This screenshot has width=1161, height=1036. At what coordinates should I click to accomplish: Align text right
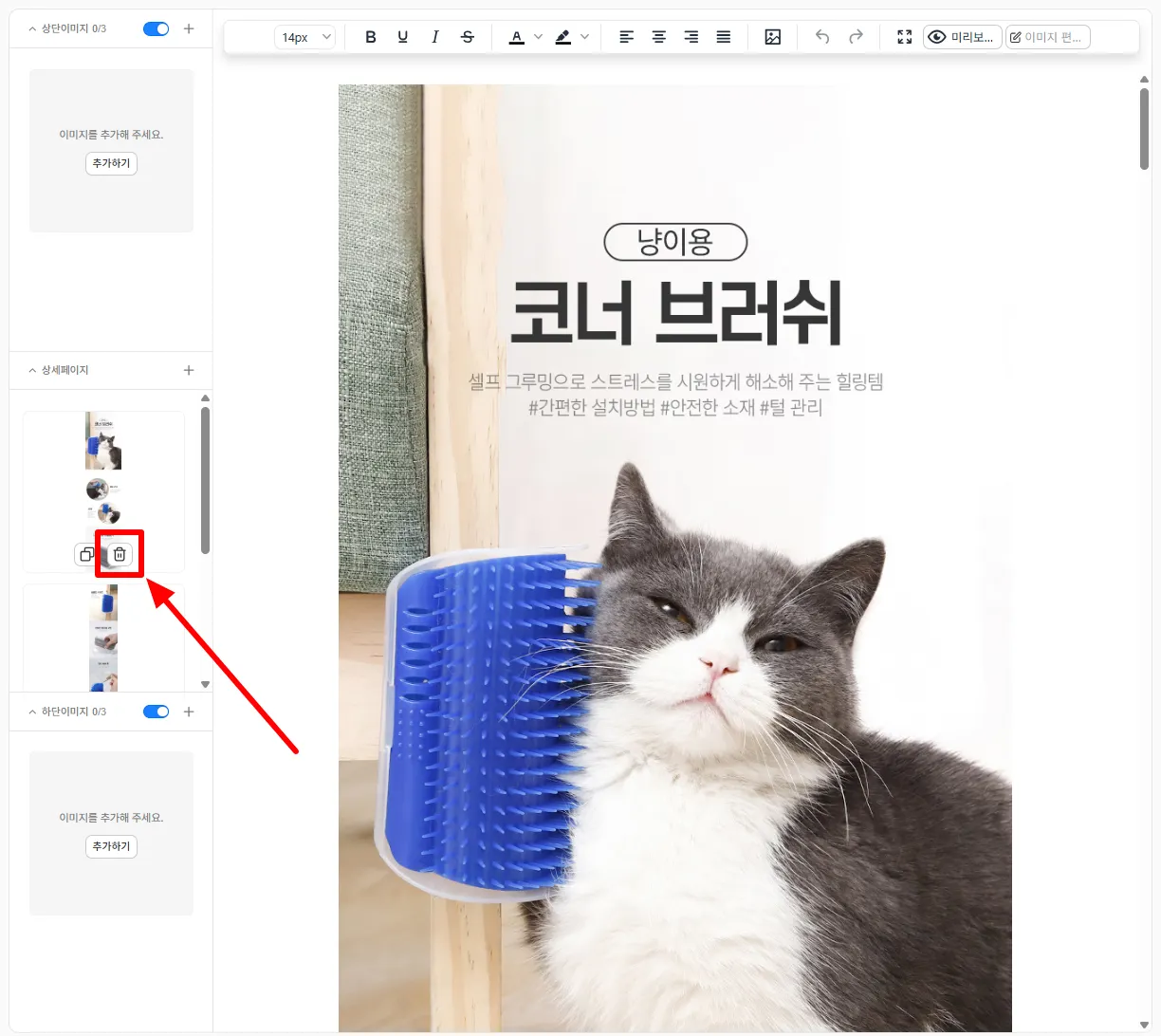[691, 37]
